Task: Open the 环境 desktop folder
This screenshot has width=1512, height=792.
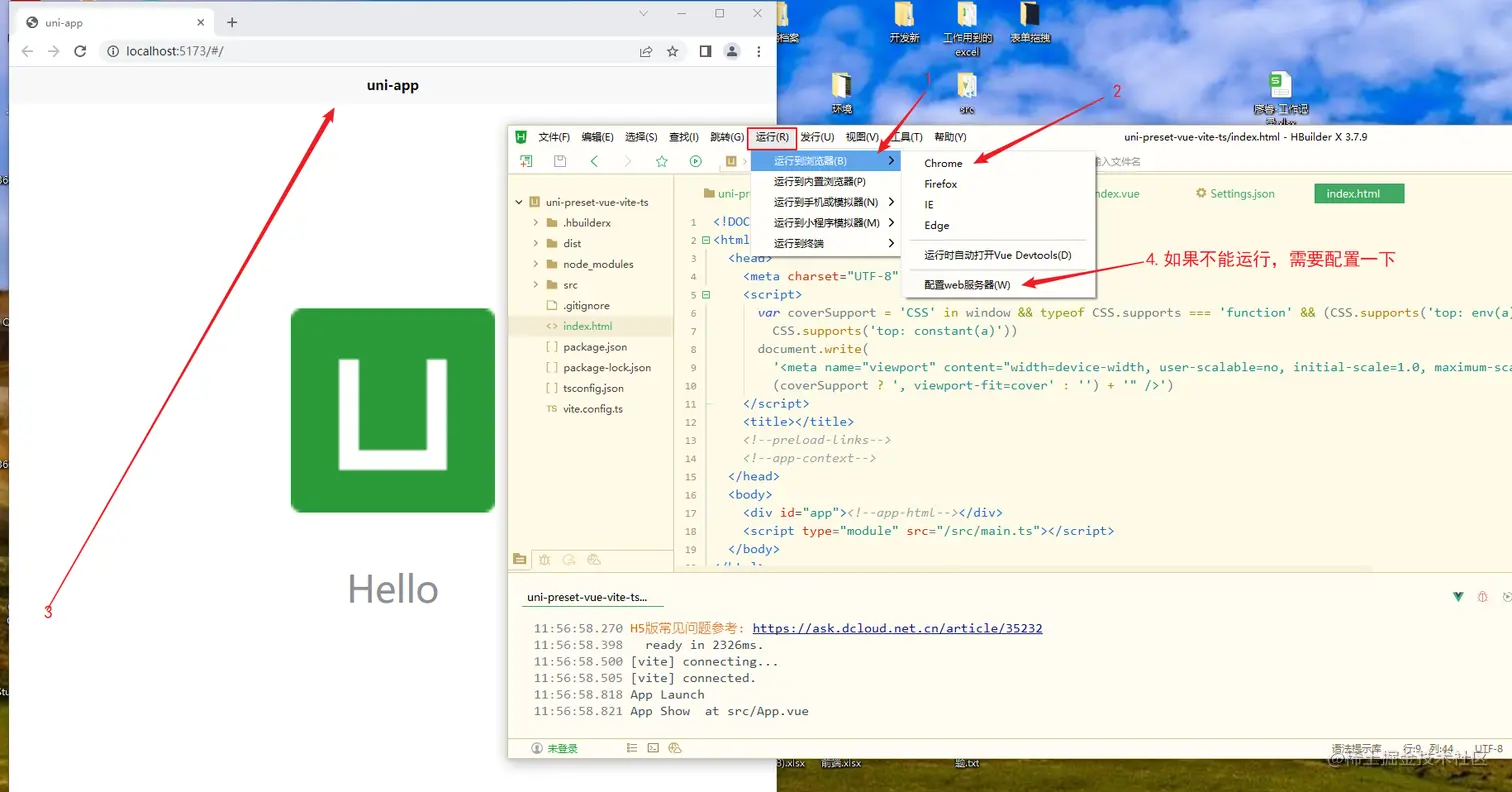Action: tap(842, 93)
